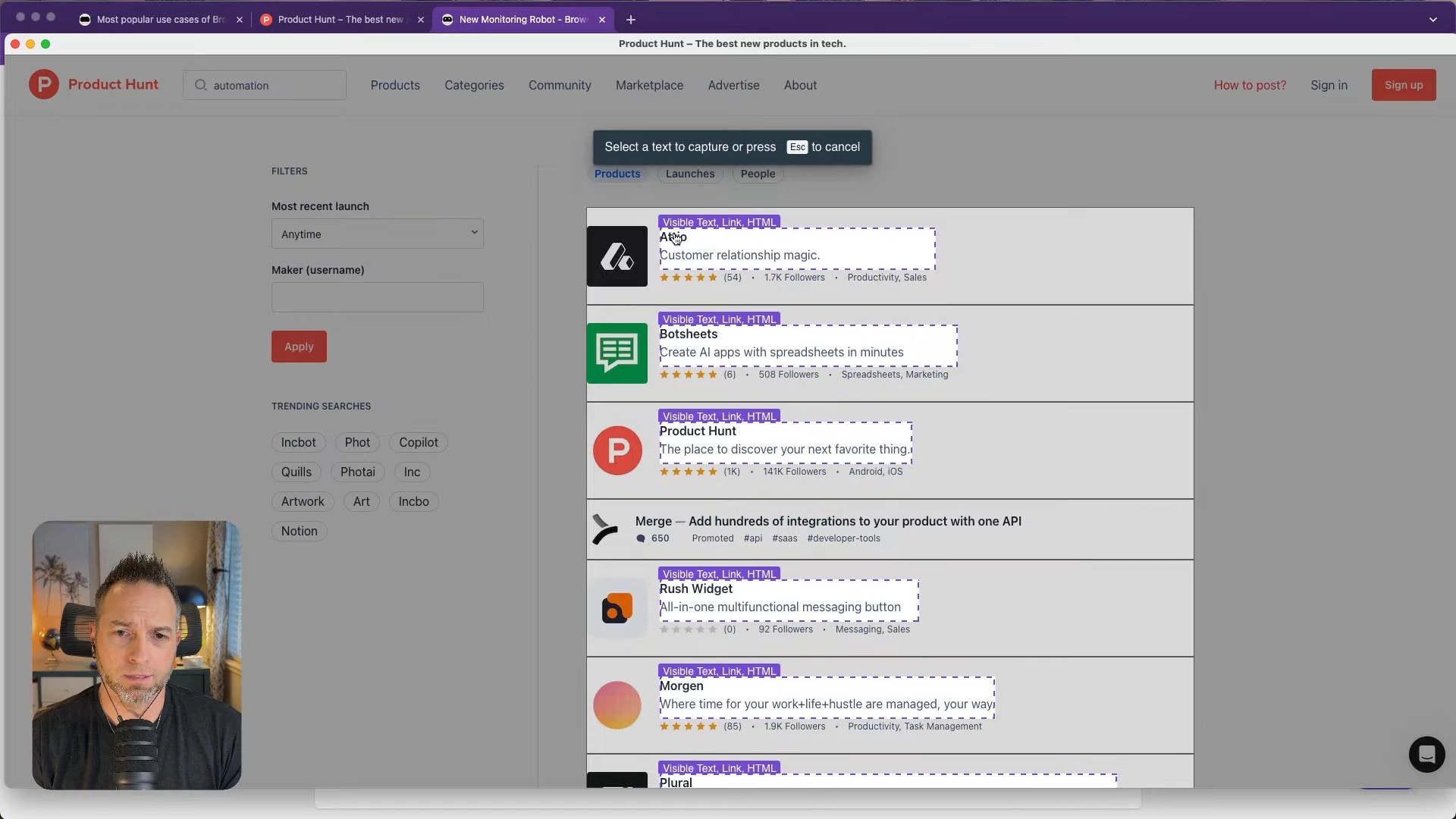Select the 'New Monitoring Robot' browser tab
The image size is (1456, 819).
[x=523, y=20]
